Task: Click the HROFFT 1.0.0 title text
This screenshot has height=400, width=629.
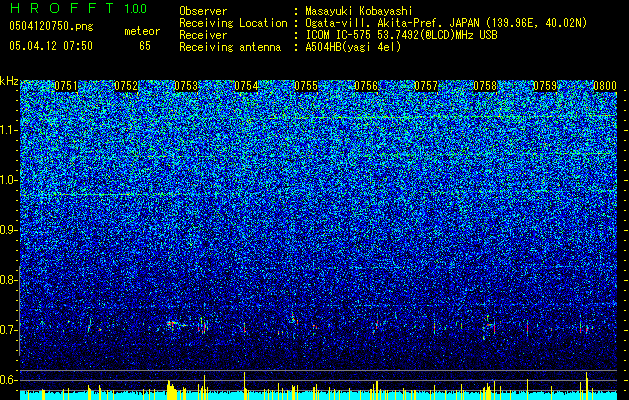Action: pos(78,8)
